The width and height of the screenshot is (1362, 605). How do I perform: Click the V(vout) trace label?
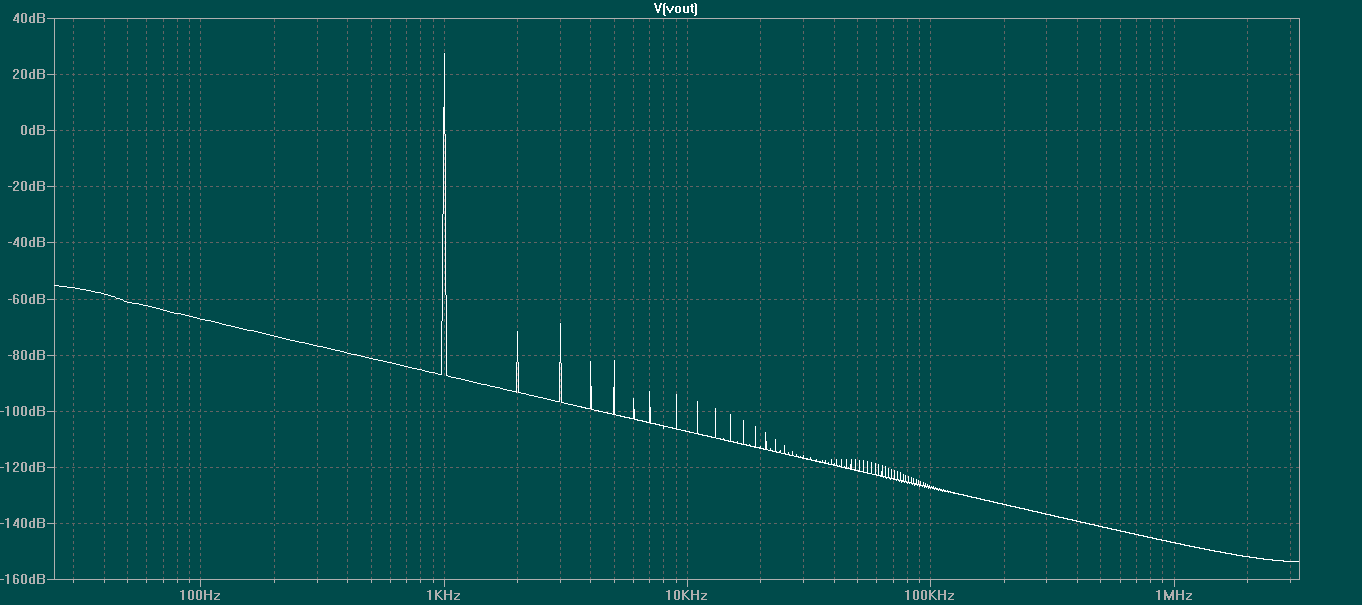(x=676, y=8)
